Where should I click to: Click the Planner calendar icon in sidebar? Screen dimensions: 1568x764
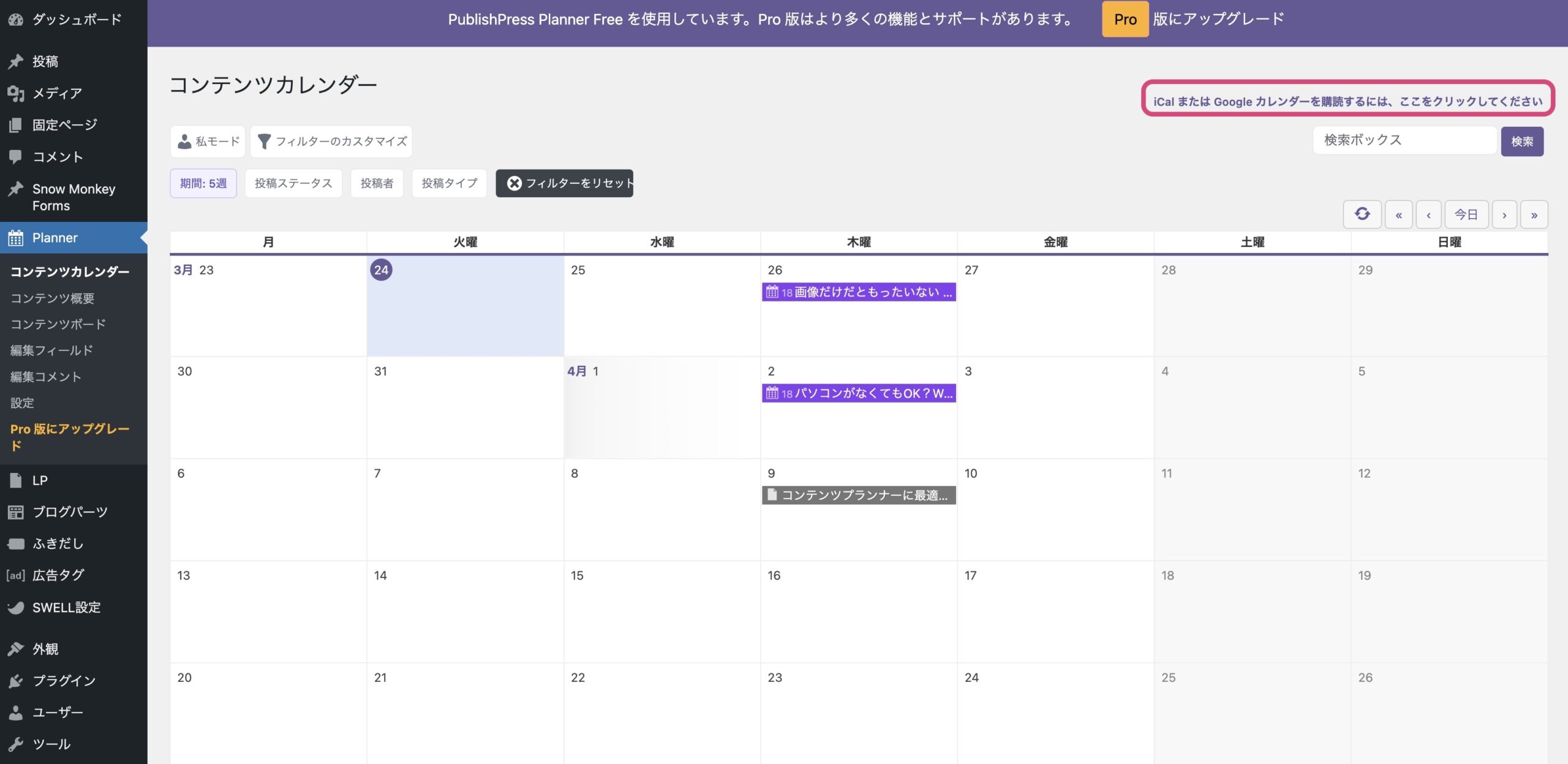[15, 238]
